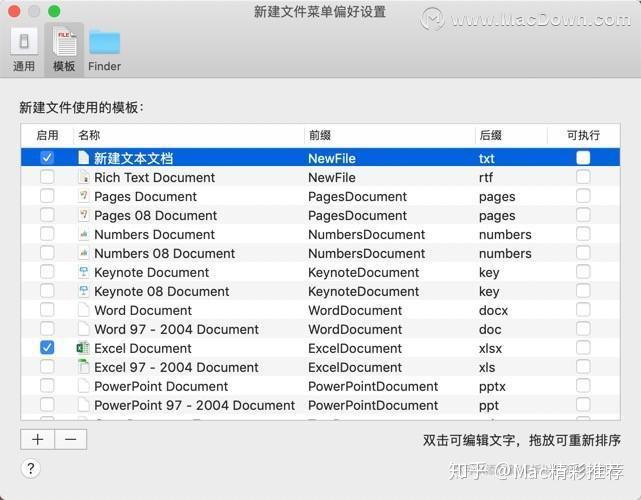Open the Finder preferences tab

(x=104, y=49)
